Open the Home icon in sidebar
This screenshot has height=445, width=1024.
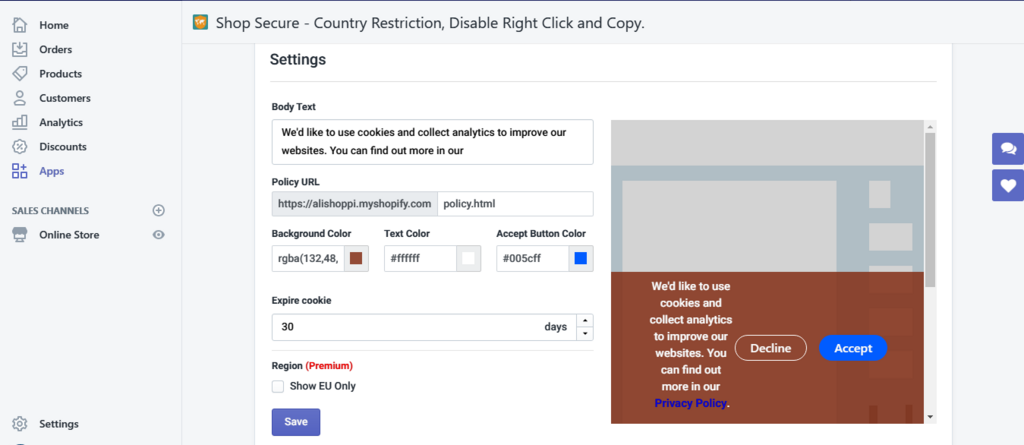pos(20,25)
